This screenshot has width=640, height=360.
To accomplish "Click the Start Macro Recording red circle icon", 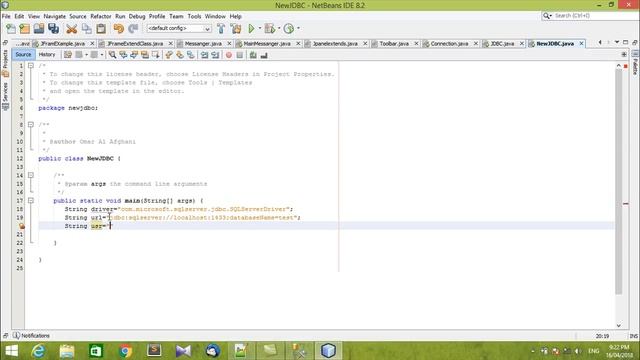I will pos(229,55).
